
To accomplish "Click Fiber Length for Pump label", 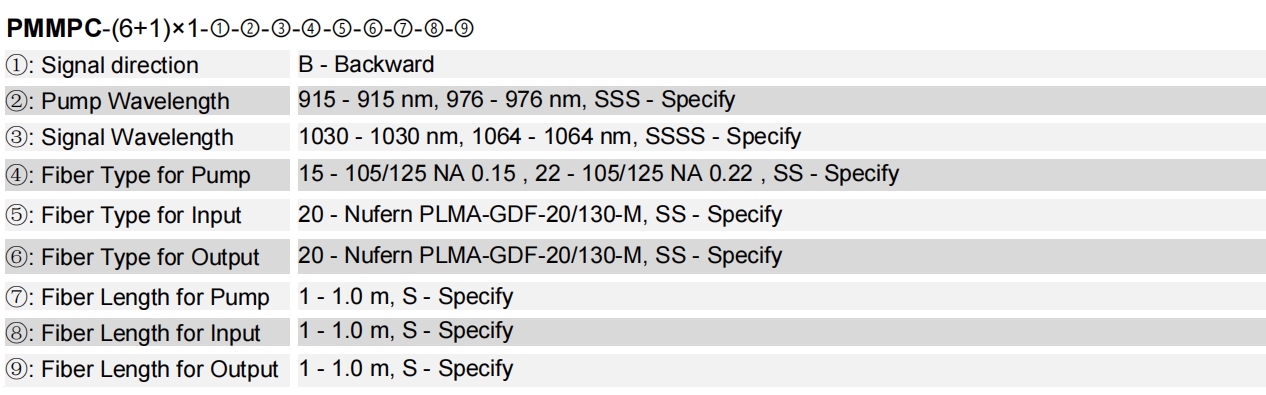I will (138, 298).
